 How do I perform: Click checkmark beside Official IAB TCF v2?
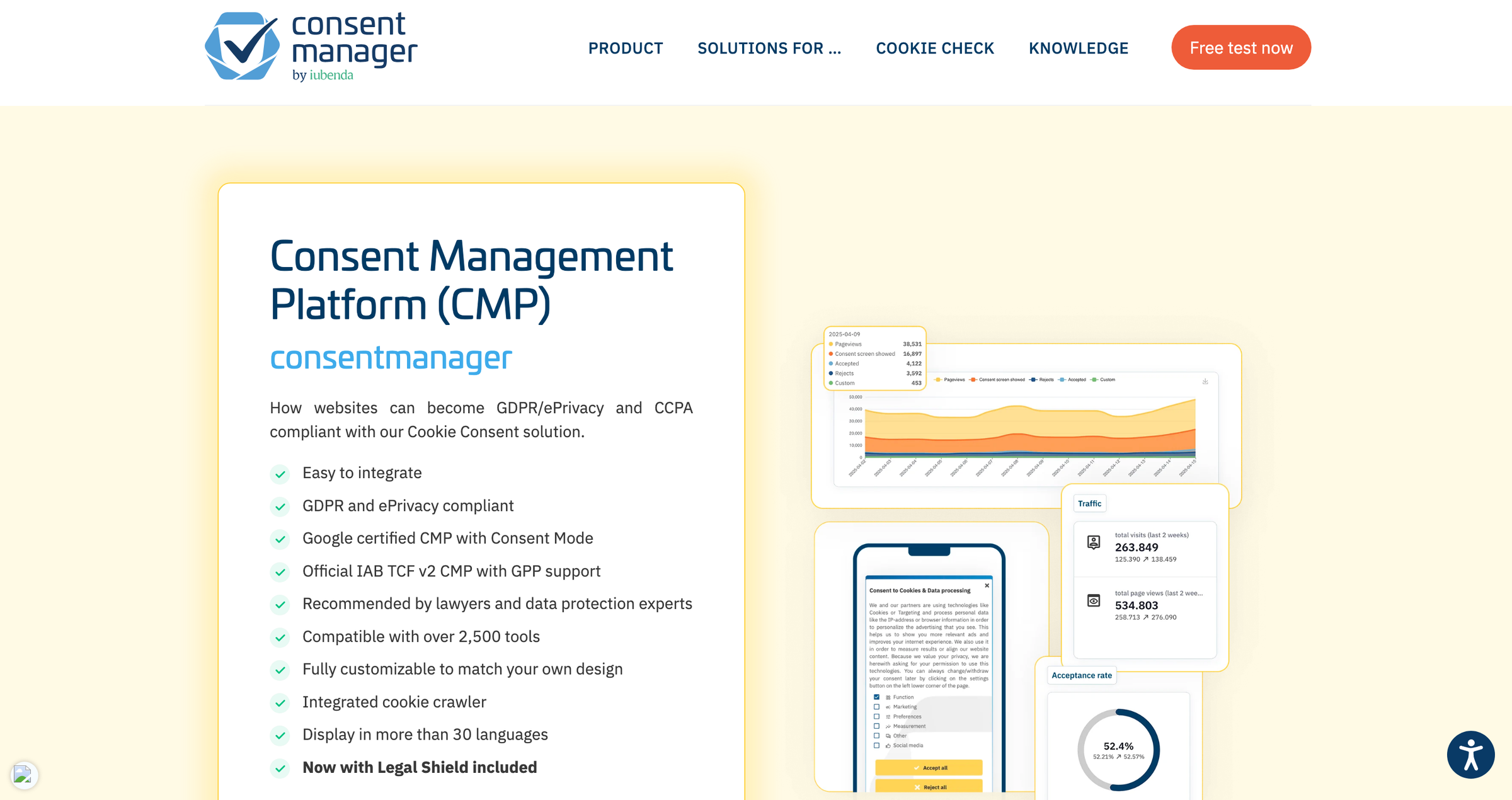[x=280, y=572]
